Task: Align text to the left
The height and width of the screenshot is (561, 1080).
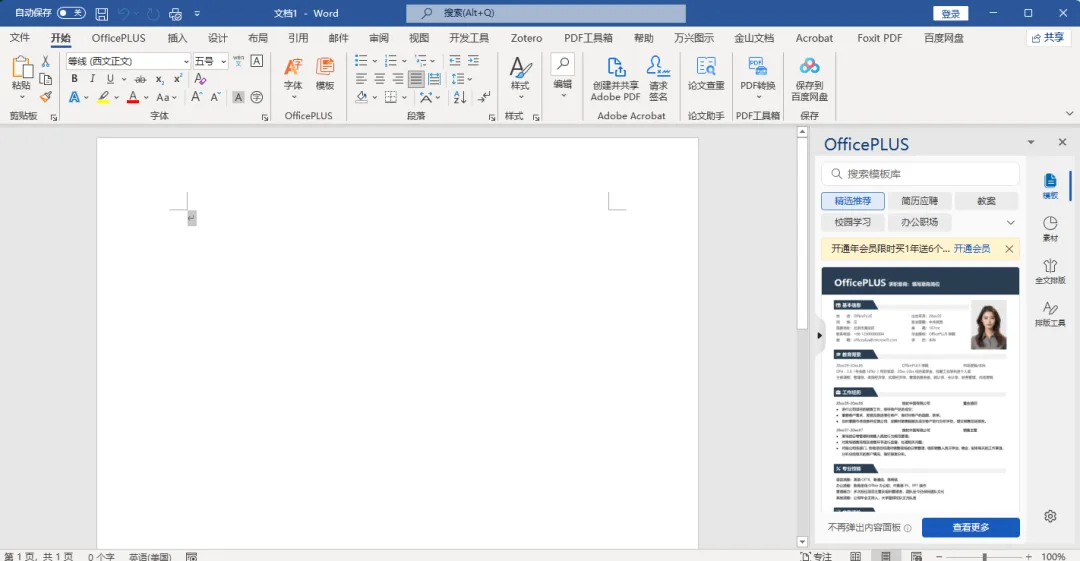Action: (x=362, y=79)
